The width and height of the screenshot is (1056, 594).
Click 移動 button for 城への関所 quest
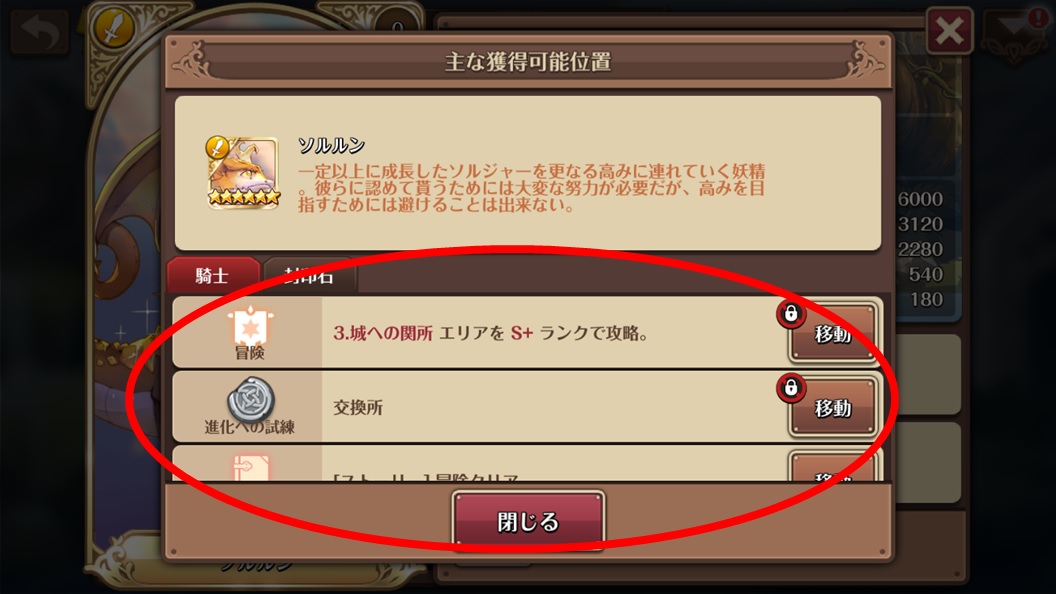833,333
